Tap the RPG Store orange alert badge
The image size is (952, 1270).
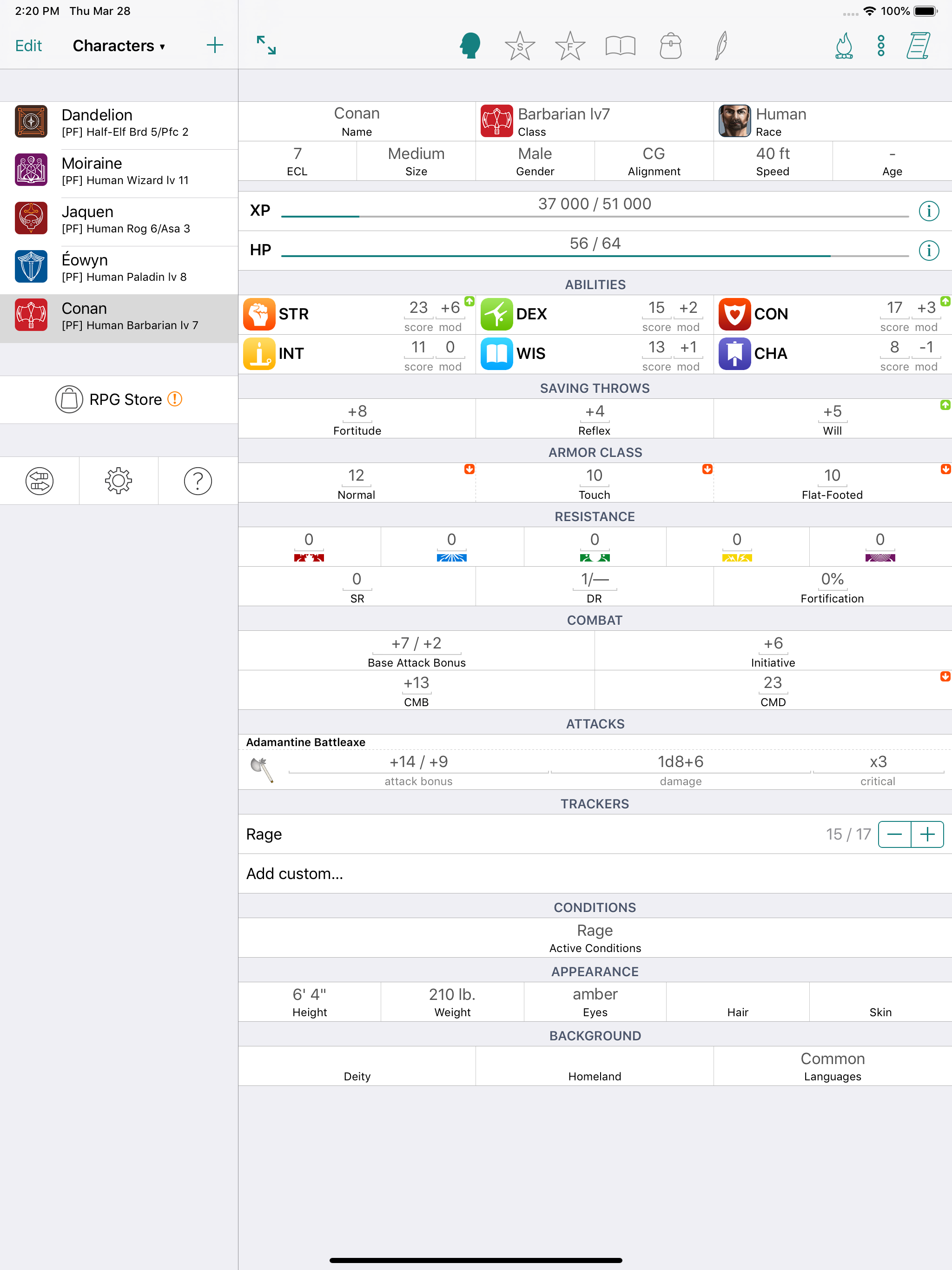click(x=175, y=399)
